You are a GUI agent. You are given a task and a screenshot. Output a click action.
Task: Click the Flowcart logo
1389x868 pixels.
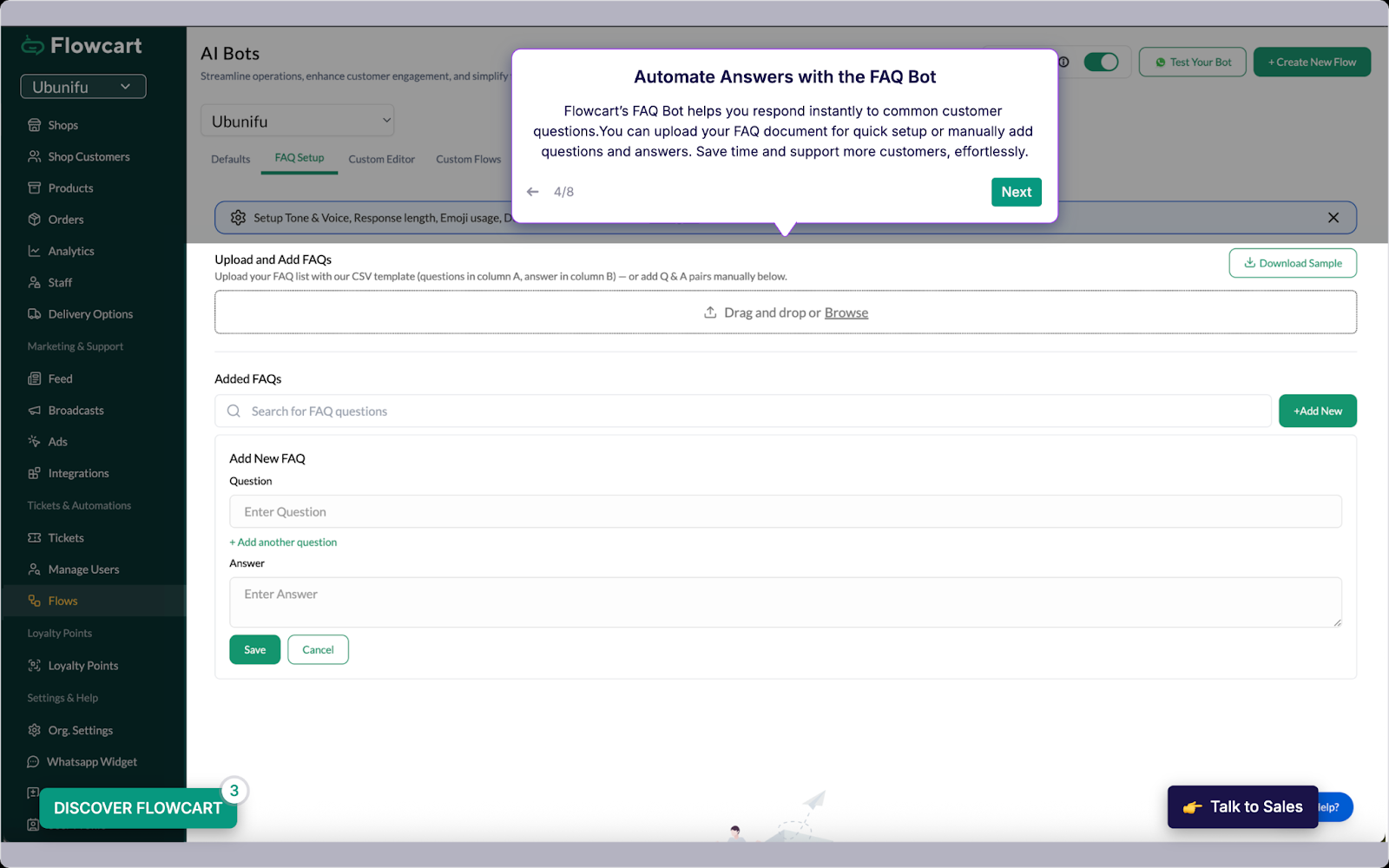click(x=82, y=46)
